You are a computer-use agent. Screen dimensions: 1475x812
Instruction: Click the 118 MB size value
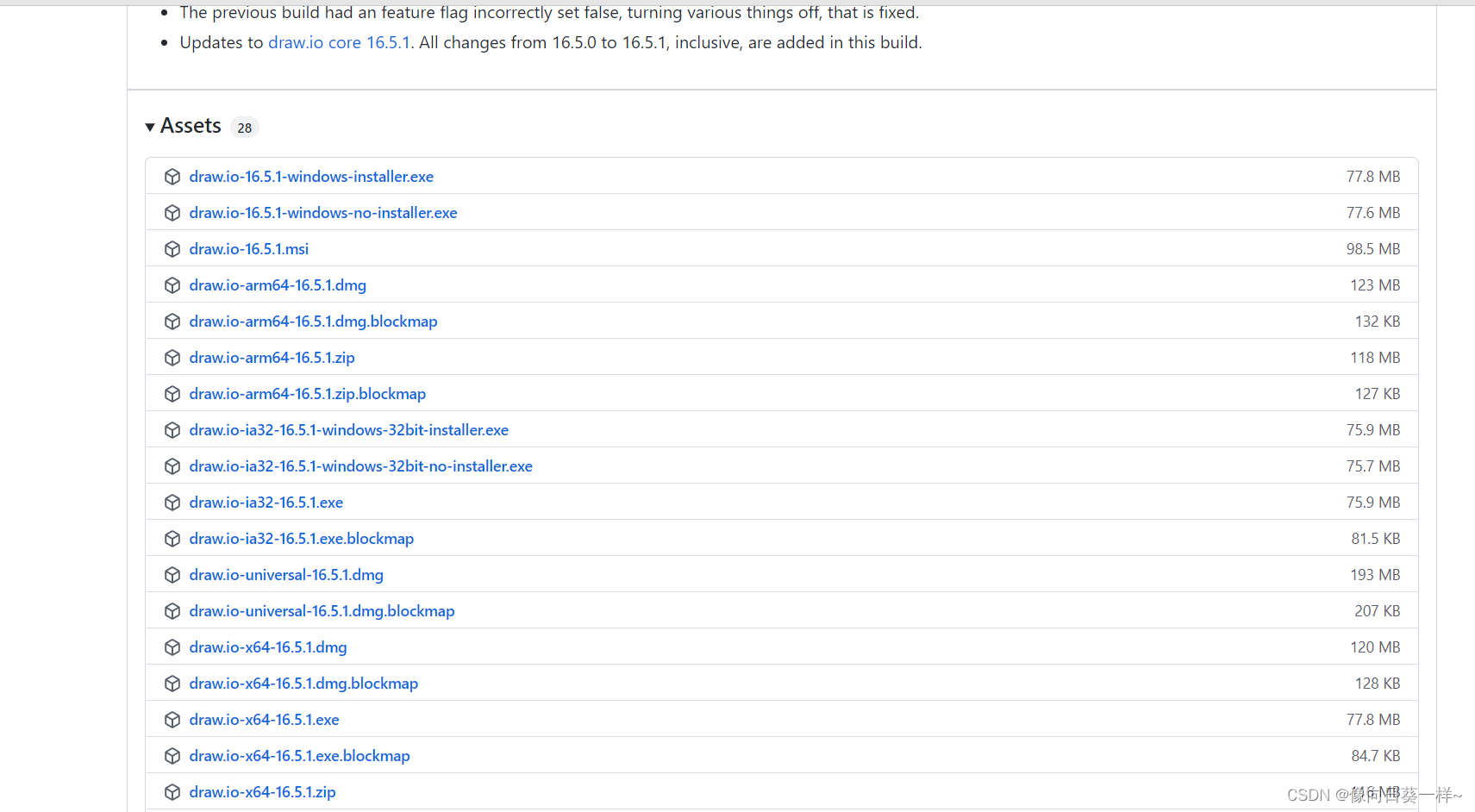pyautogui.click(x=1375, y=358)
